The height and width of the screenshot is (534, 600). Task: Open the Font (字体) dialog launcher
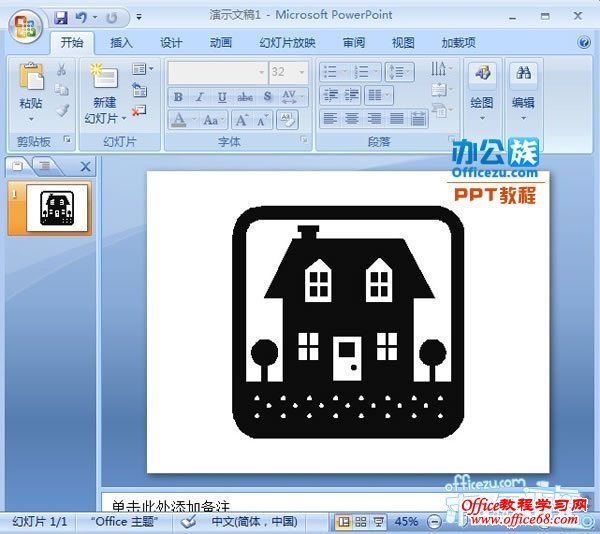tap(304, 140)
